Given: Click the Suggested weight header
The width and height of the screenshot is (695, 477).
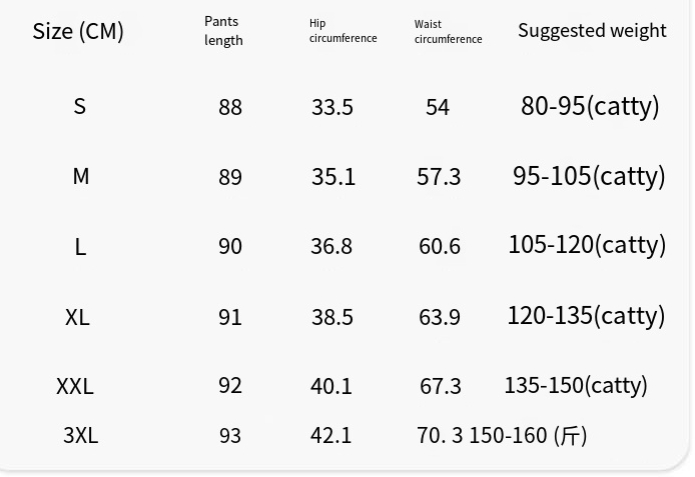Looking at the screenshot, I should 592,31.
